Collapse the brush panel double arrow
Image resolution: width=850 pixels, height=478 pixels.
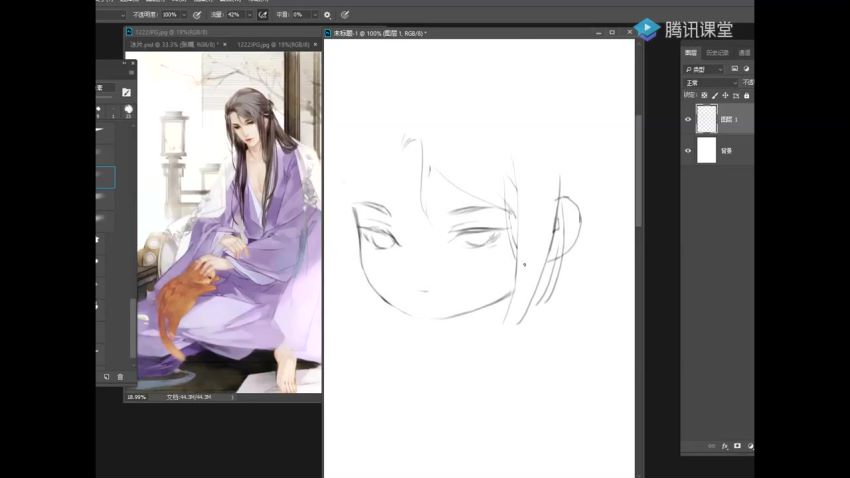[x=124, y=63]
